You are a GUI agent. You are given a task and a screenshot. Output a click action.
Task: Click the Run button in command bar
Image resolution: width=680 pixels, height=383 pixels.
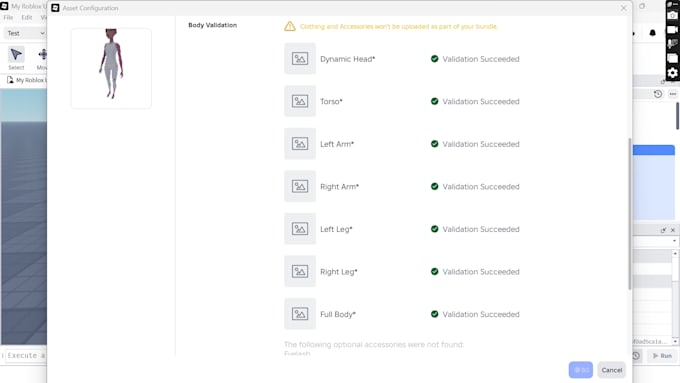[662, 356]
